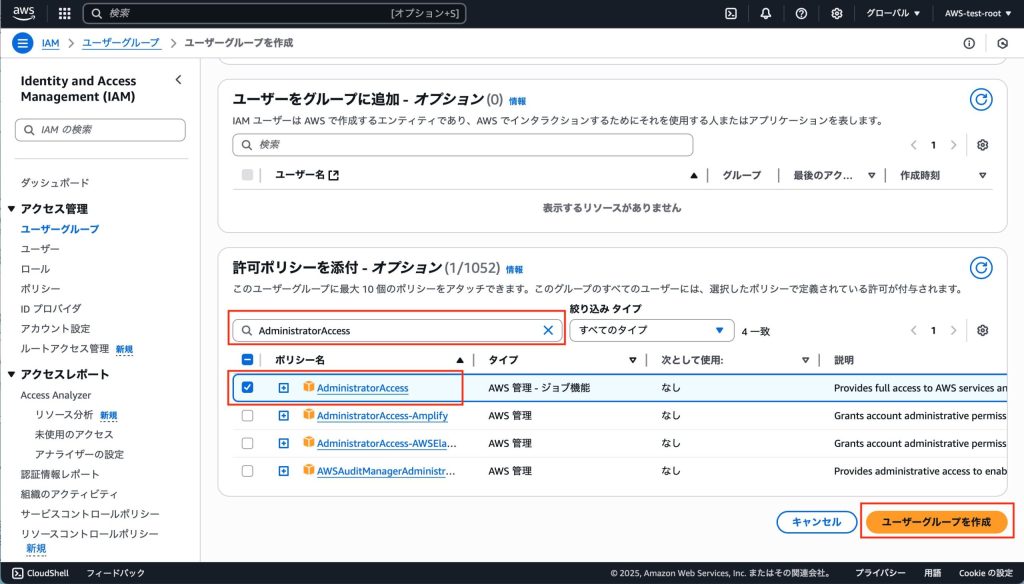Launch CloudShell from top bar icon

click(731, 13)
